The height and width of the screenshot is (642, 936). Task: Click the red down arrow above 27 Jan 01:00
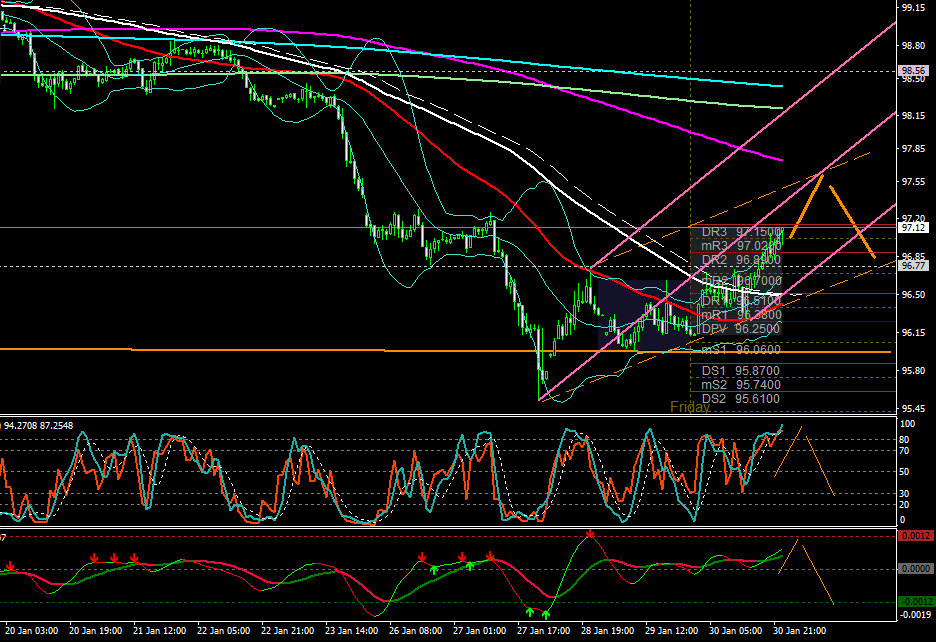(490, 556)
